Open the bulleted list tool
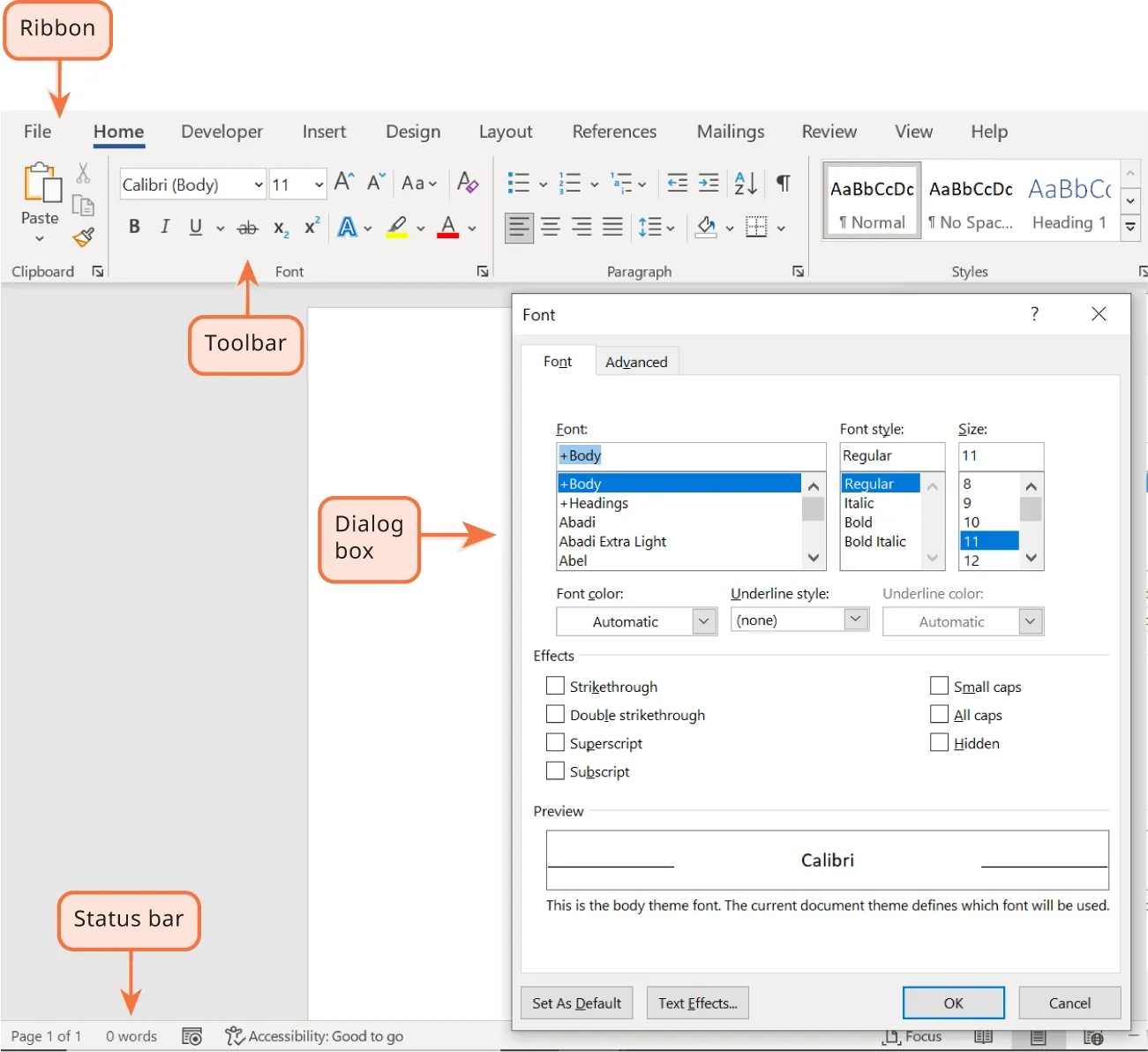The width and height of the screenshot is (1148, 1052). point(520,181)
